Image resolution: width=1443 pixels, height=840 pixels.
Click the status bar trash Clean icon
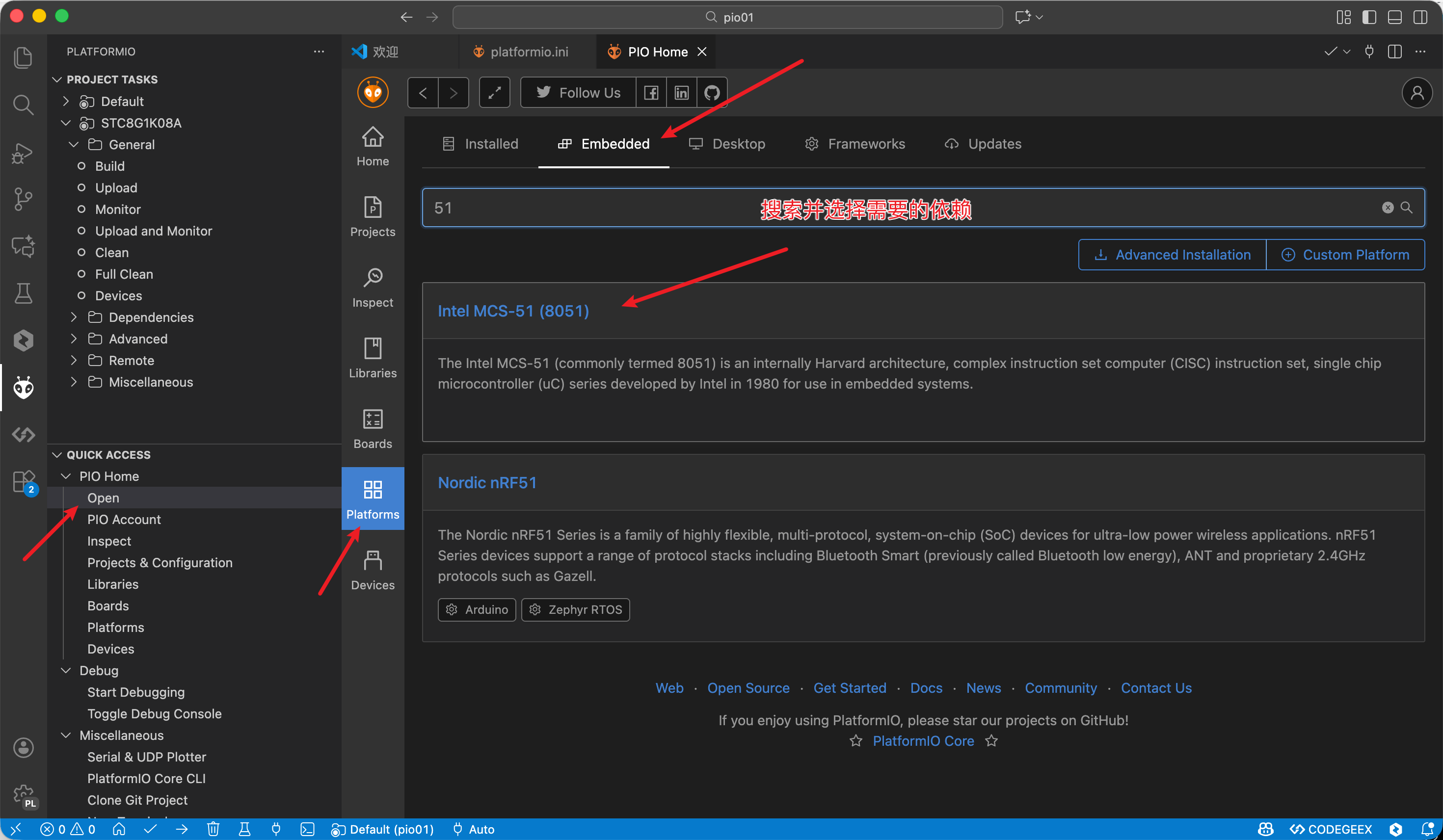pyautogui.click(x=213, y=829)
